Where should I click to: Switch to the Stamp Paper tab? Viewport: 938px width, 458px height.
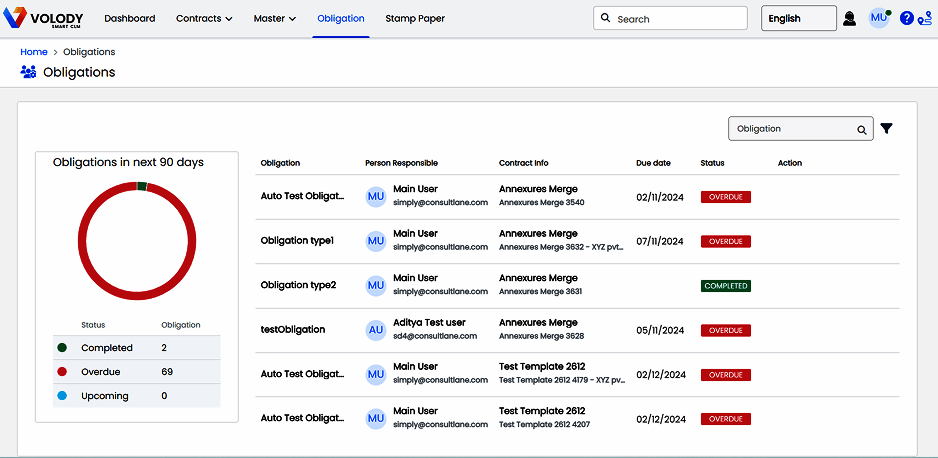click(415, 18)
